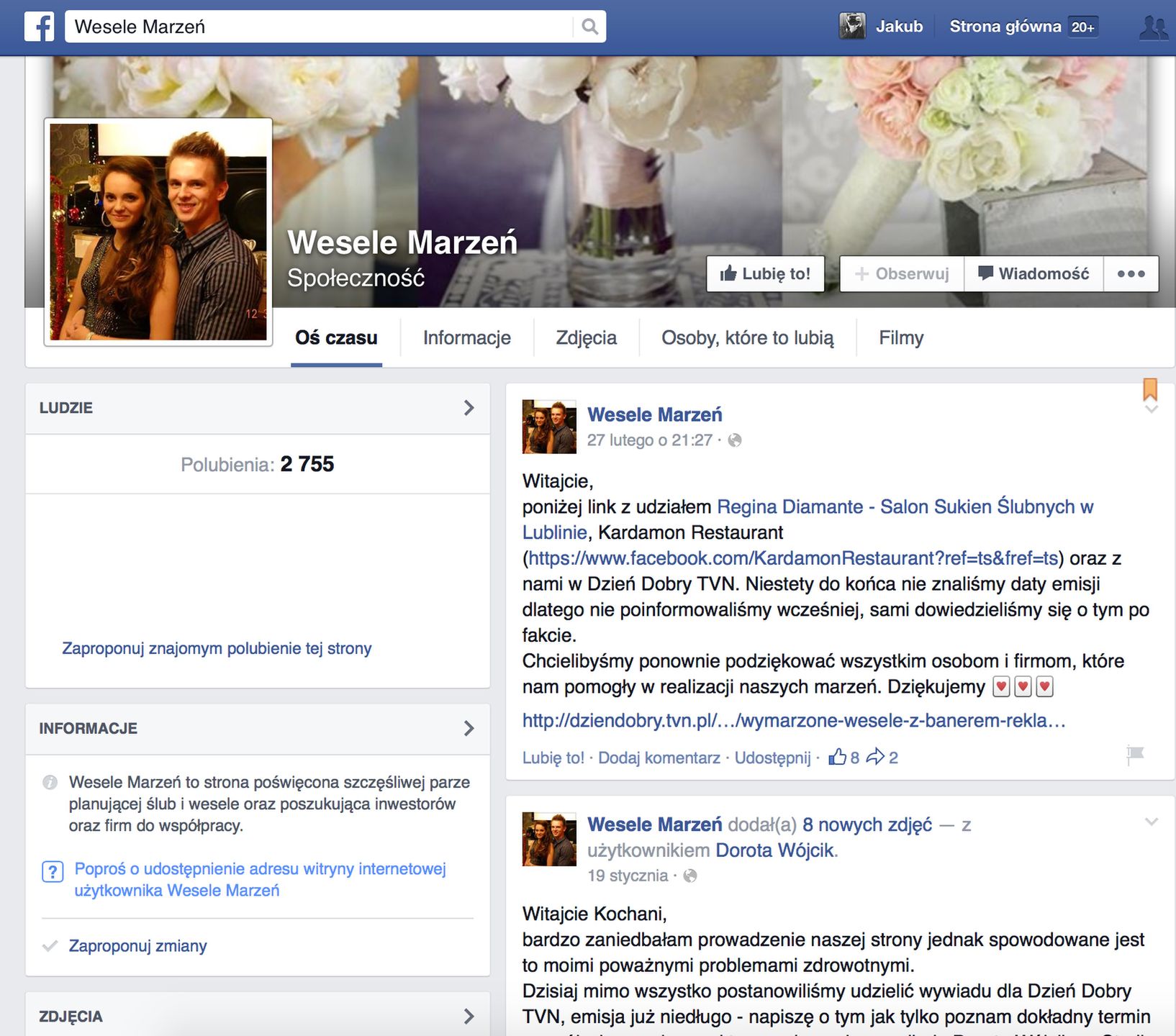This screenshot has height=1036, width=1176.
Task: Click the second post author thumbnail
Action: coord(549,839)
